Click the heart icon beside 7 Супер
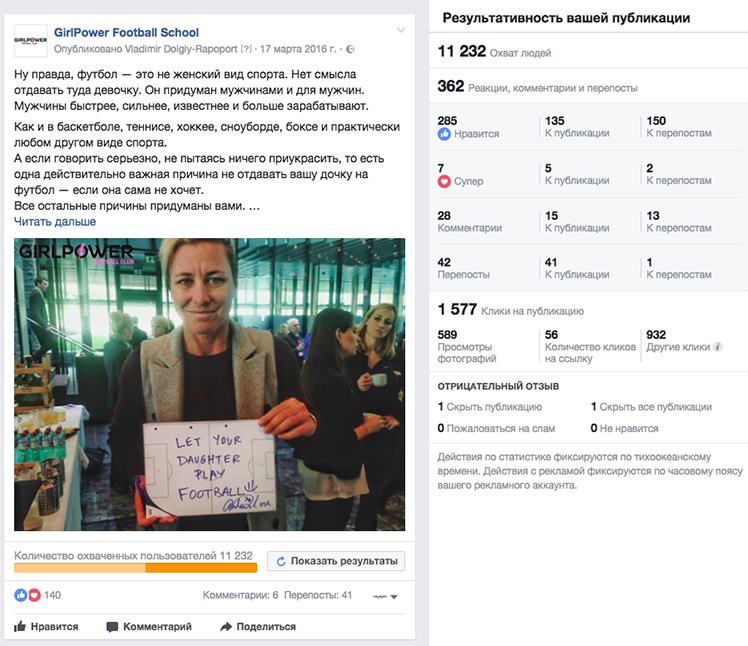The height and width of the screenshot is (646, 748). tap(444, 181)
